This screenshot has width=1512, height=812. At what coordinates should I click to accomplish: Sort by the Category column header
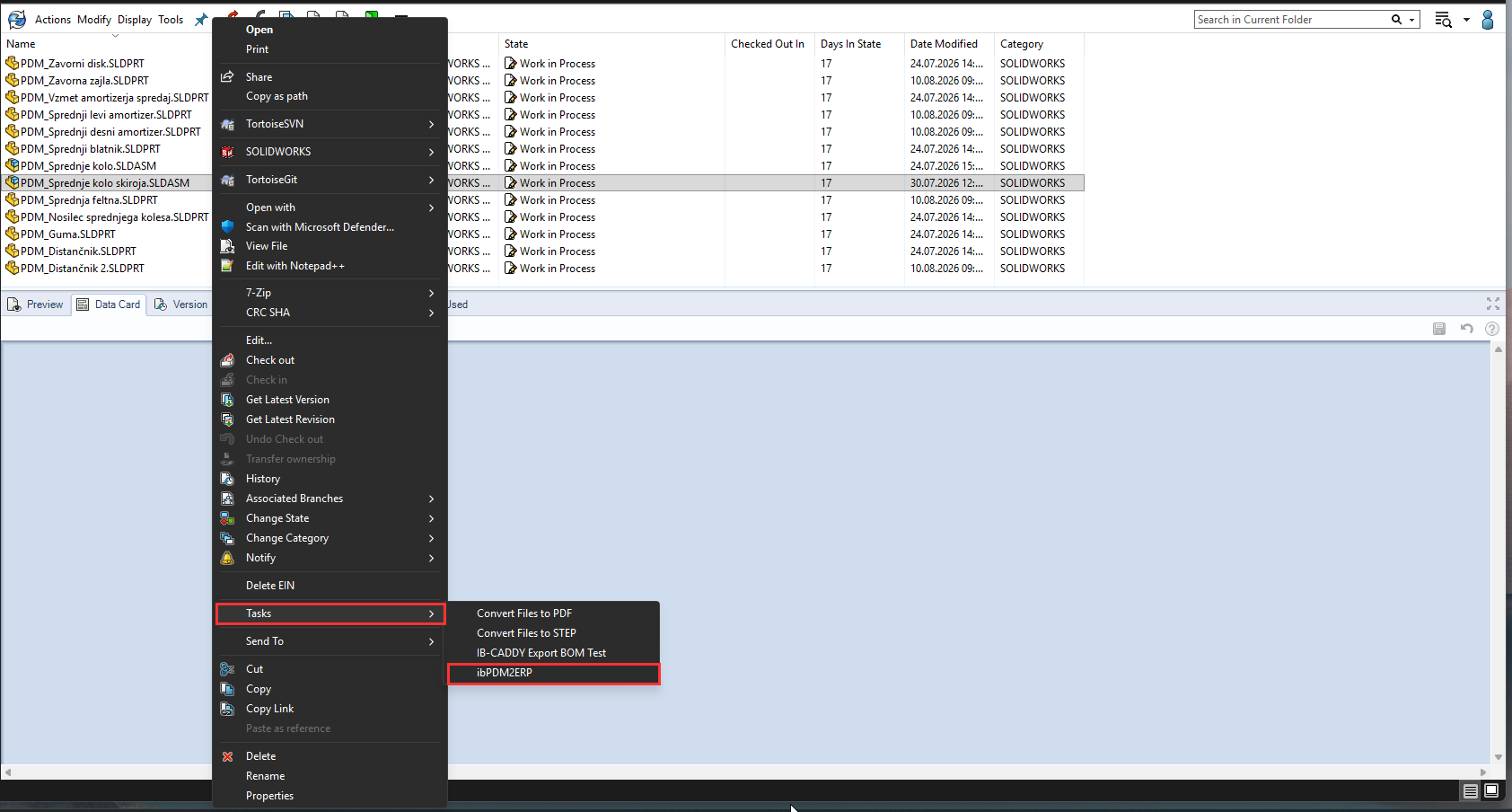1039,44
